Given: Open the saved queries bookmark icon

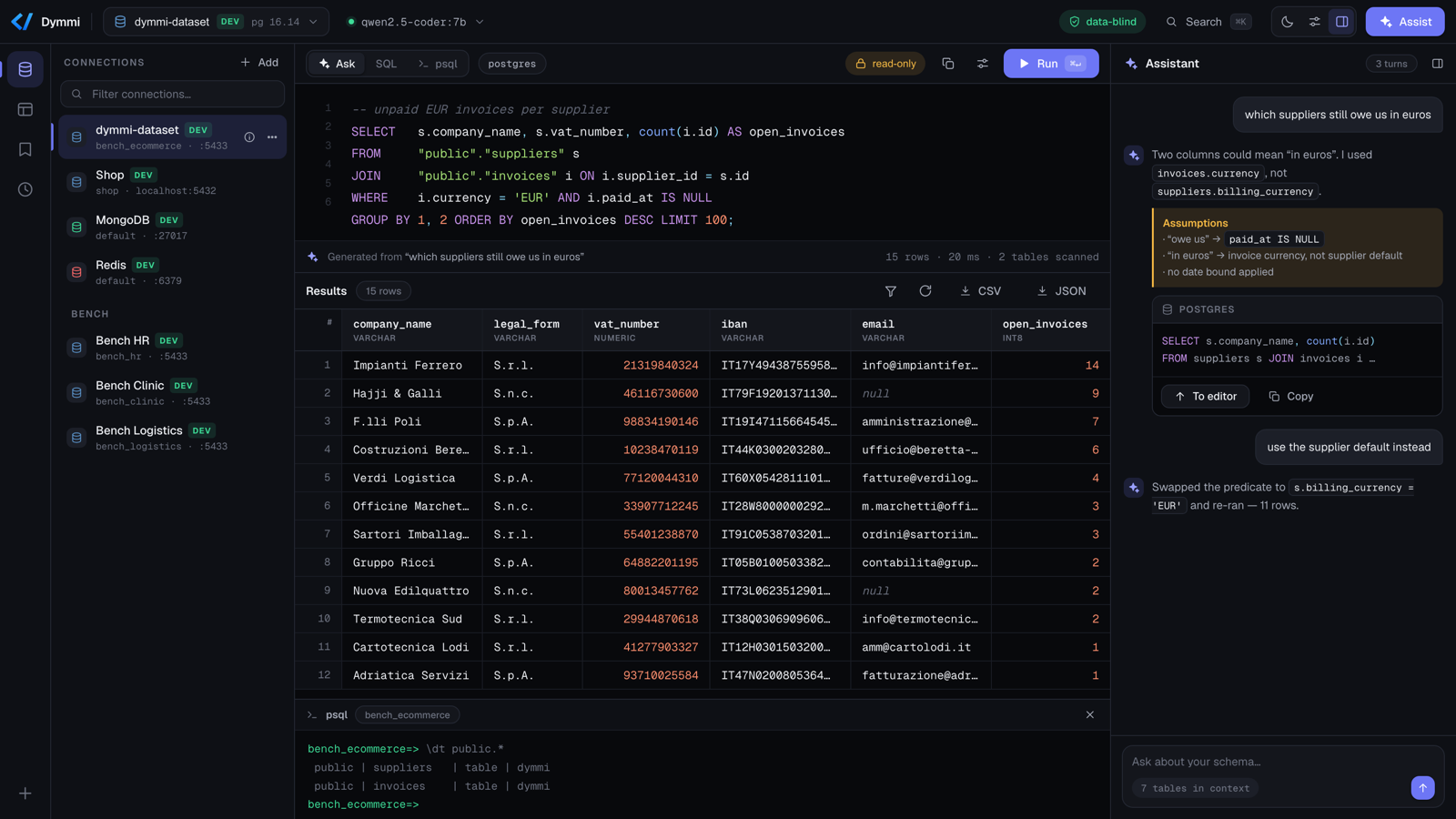Looking at the screenshot, I should [x=25, y=149].
